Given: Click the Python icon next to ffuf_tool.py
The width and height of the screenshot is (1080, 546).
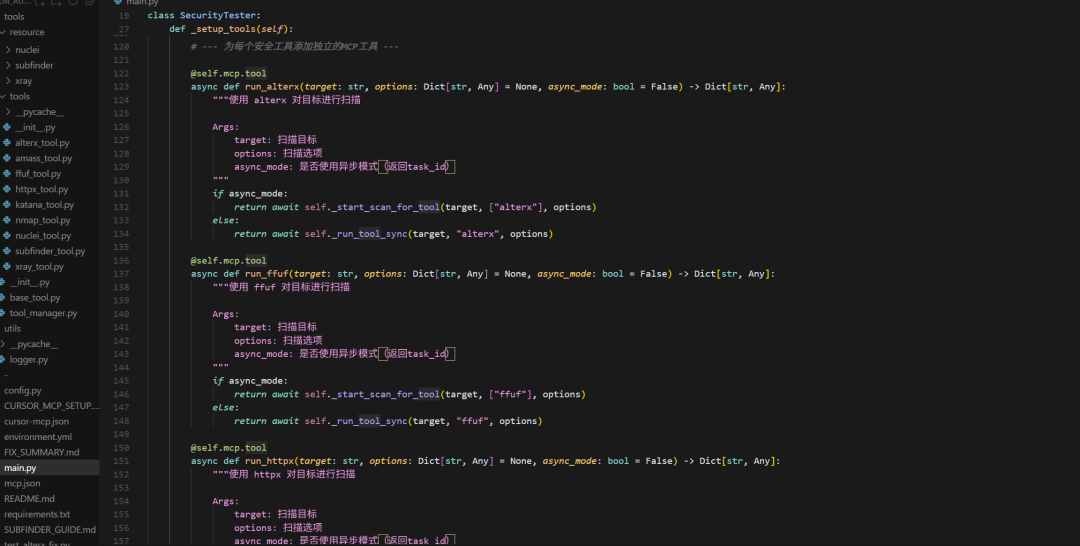Looking at the screenshot, I should pyautogui.click(x=6, y=174).
